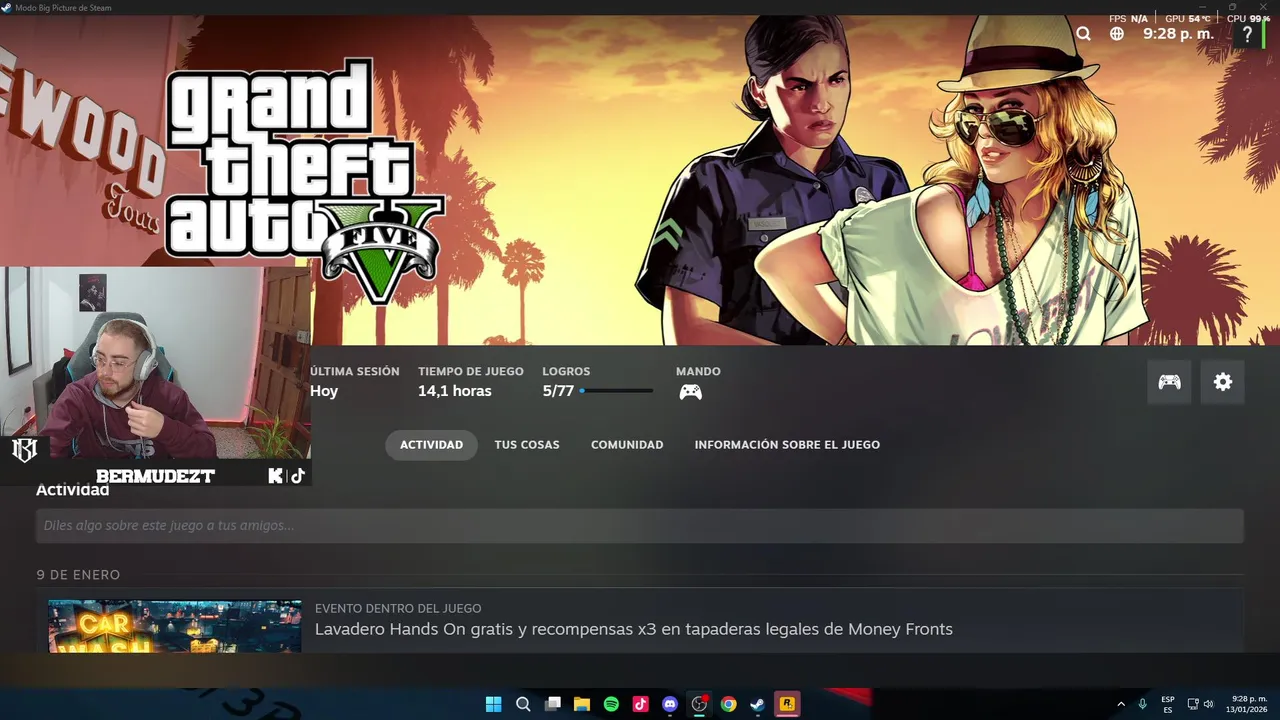Open controller configuration gamepad button

[1169, 382]
